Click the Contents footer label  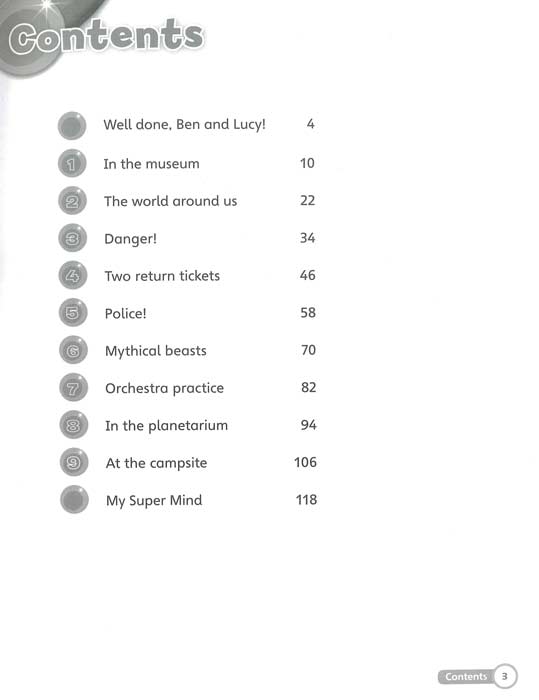466,676
